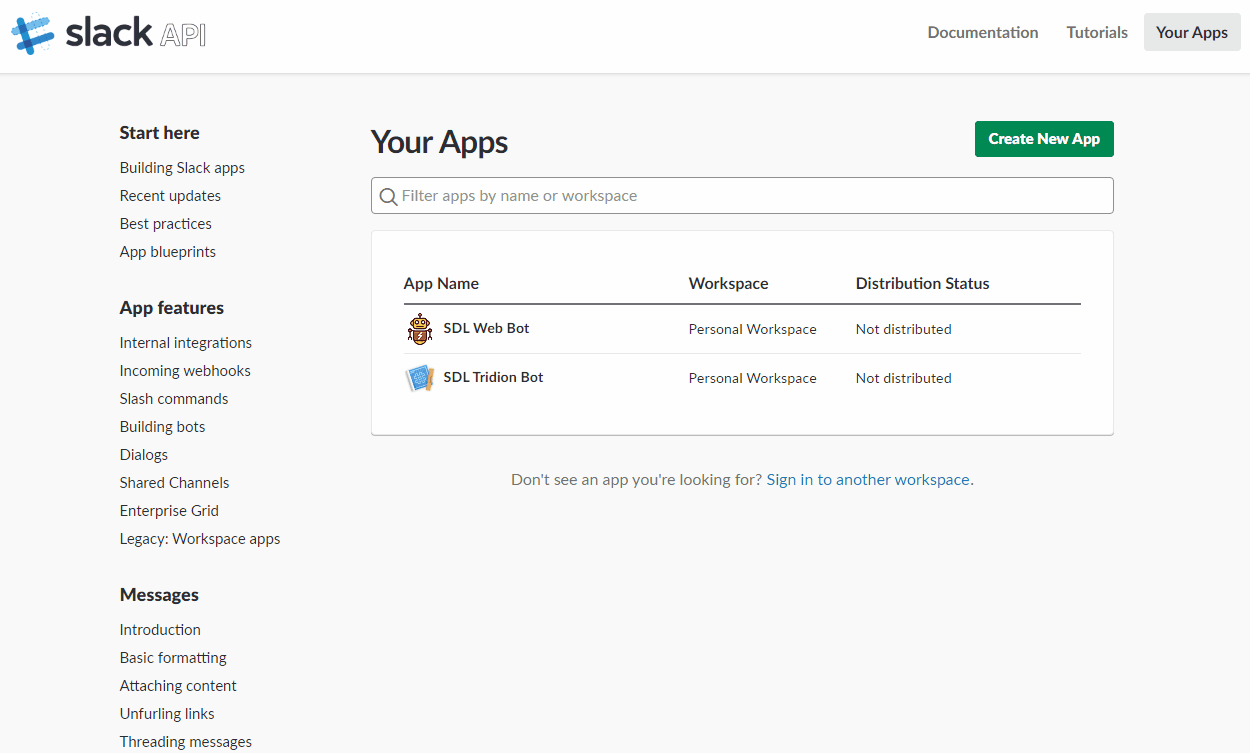The height and width of the screenshot is (753, 1250).
Task: Open Messages Introduction link
Action: (160, 630)
